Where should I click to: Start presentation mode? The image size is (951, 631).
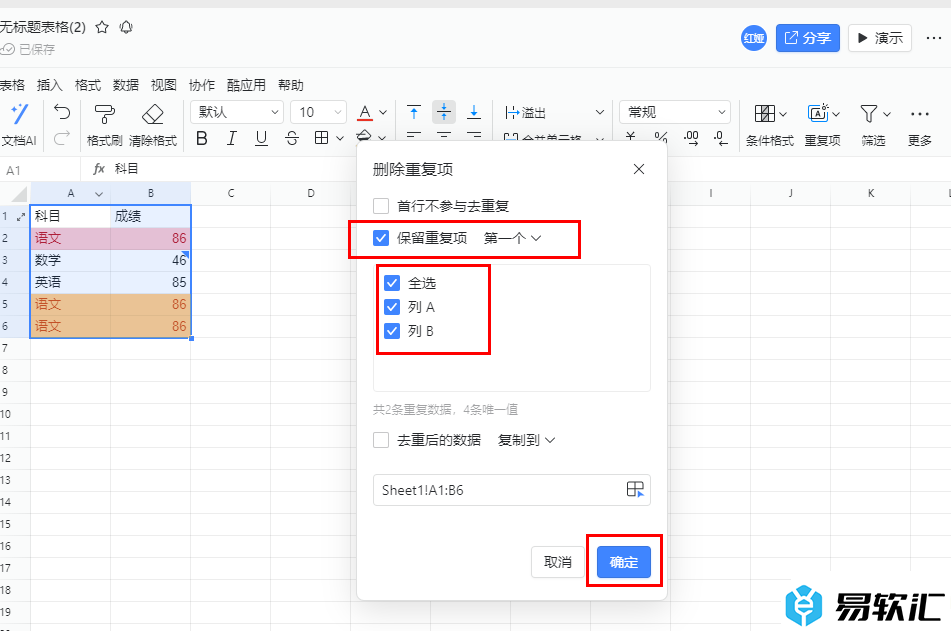(879, 38)
